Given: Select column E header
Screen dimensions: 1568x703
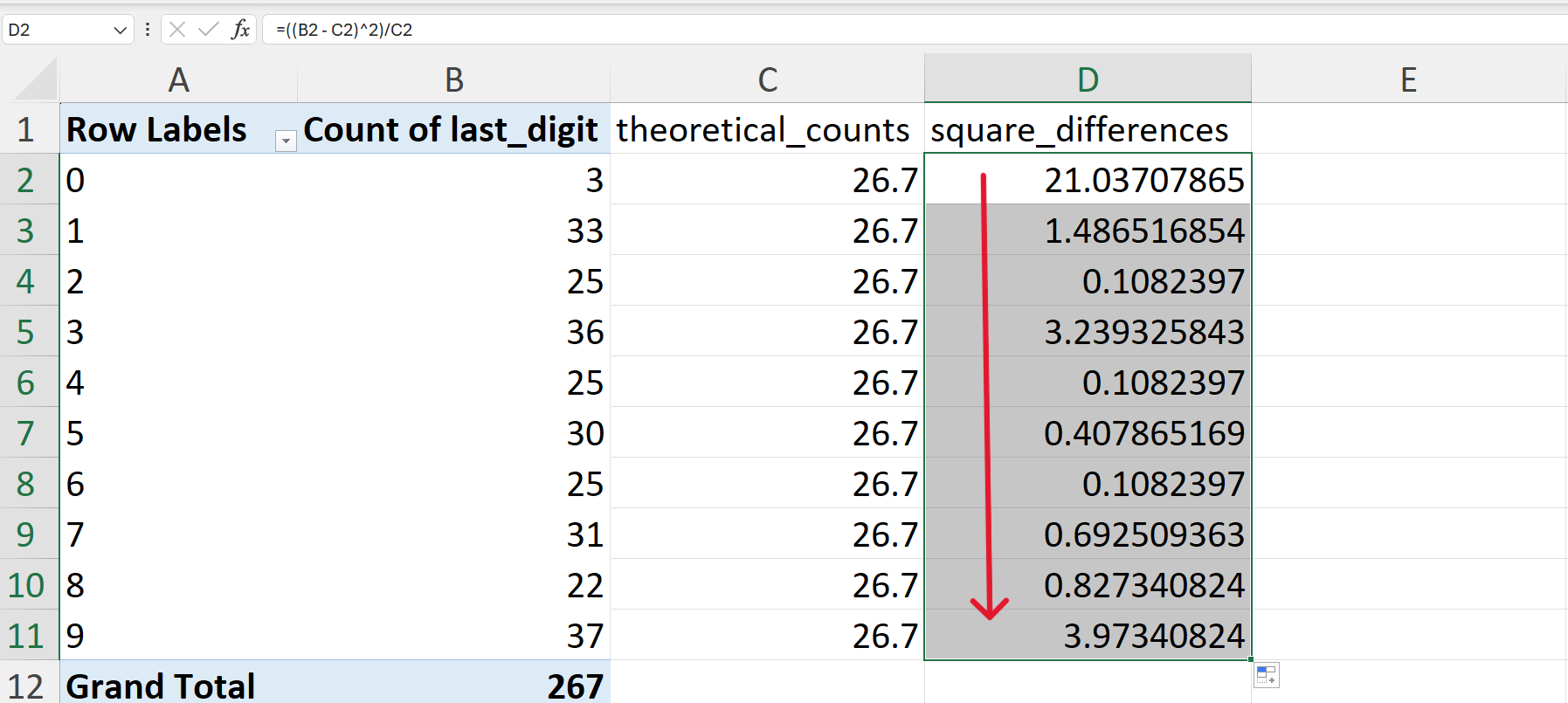Looking at the screenshot, I should tap(1409, 79).
